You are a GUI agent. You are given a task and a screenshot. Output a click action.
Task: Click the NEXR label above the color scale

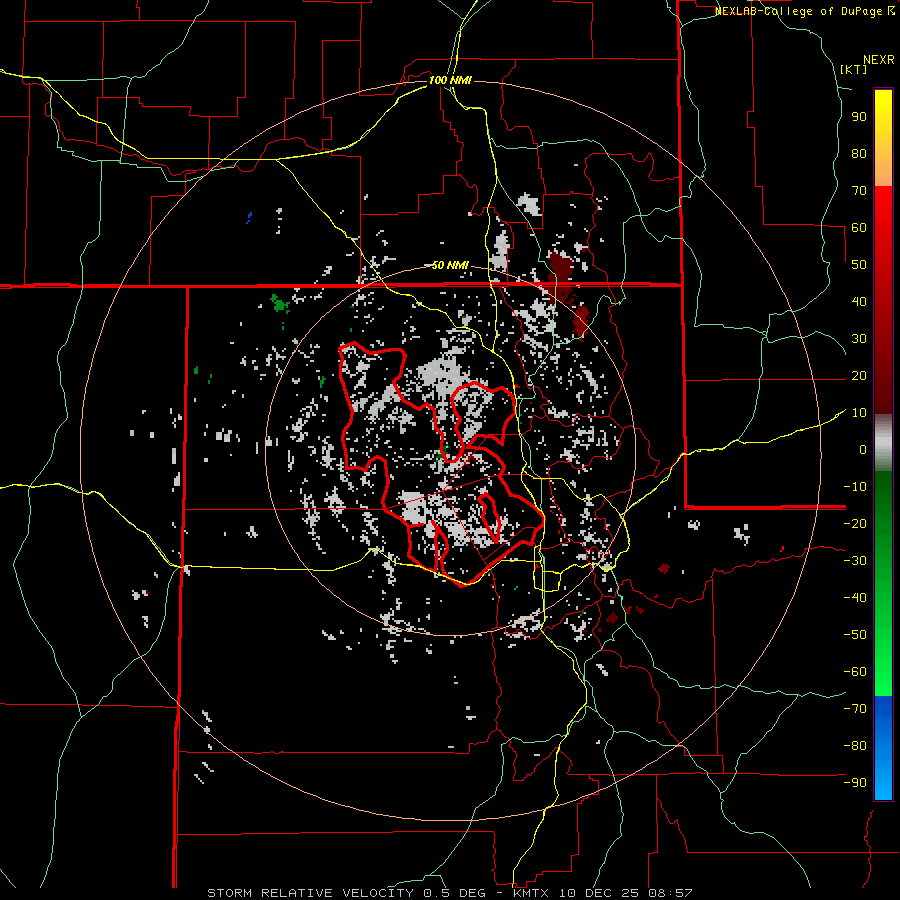(x=878, y=58)
